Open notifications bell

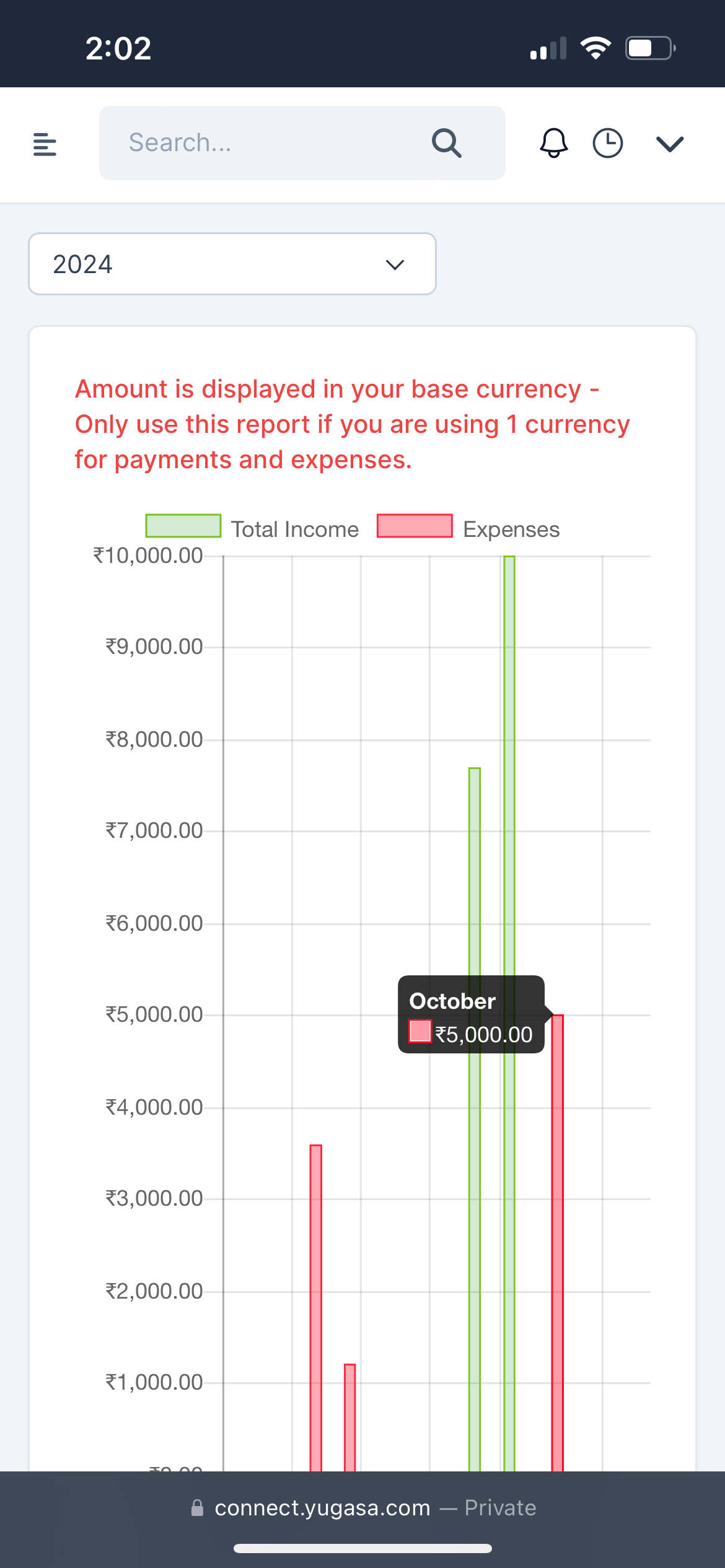553,143
